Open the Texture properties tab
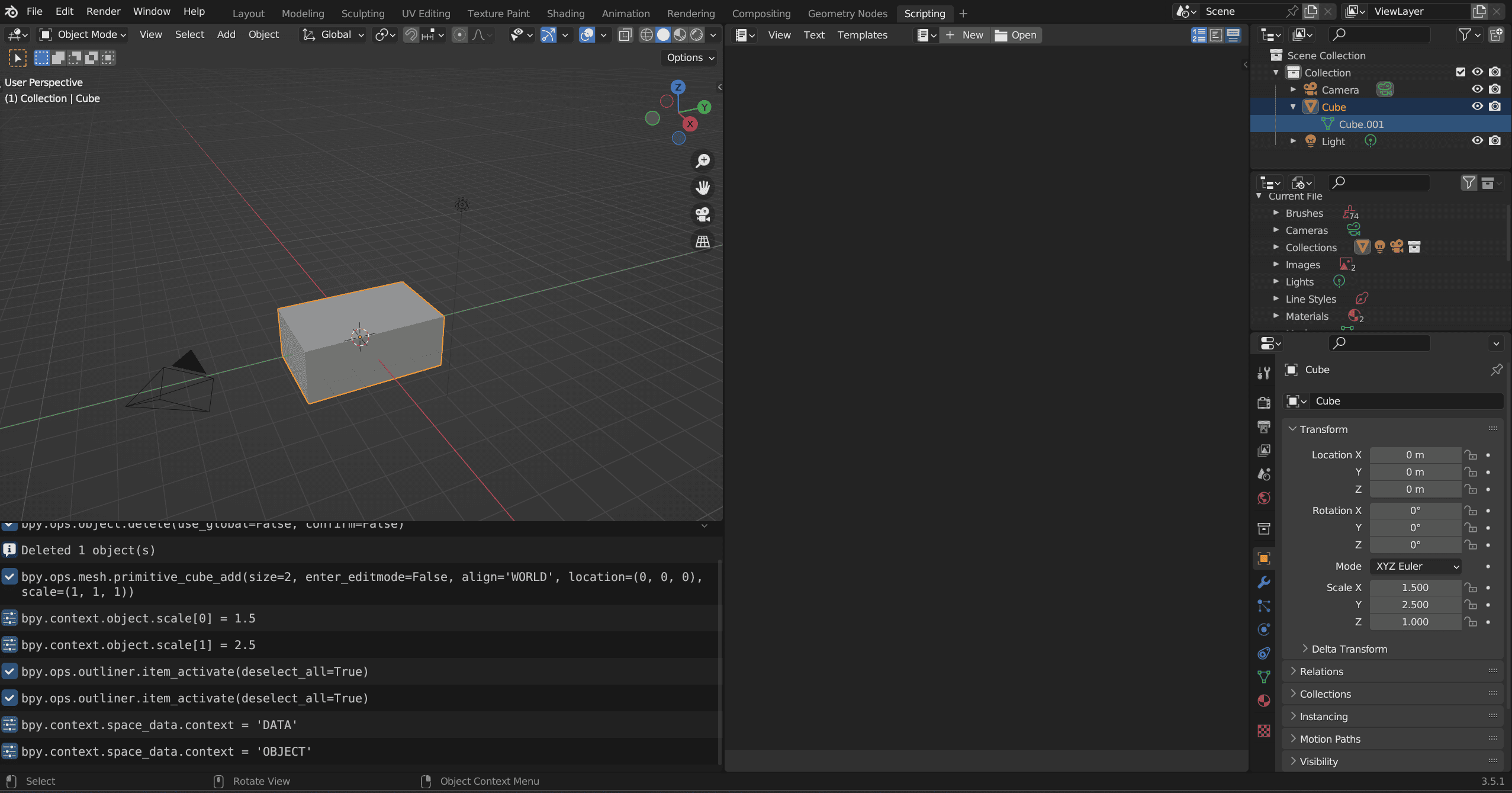The height and width of the screenshot is (793, 1512). (x=1264, y=731)
